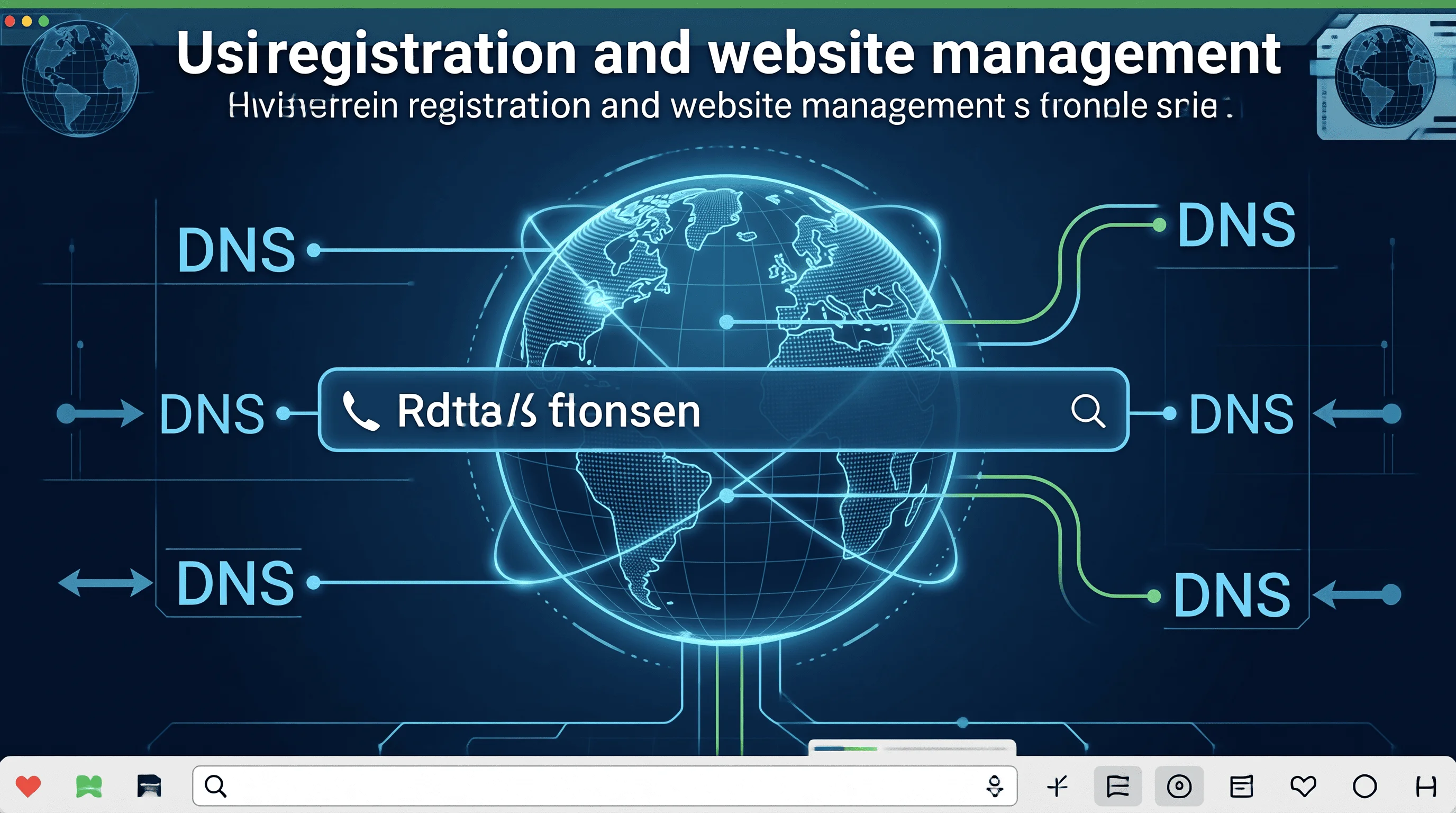Click the microphone icon in bottom search field
The width and height of the screenshot is (1456, 813).
coord(994,786)
